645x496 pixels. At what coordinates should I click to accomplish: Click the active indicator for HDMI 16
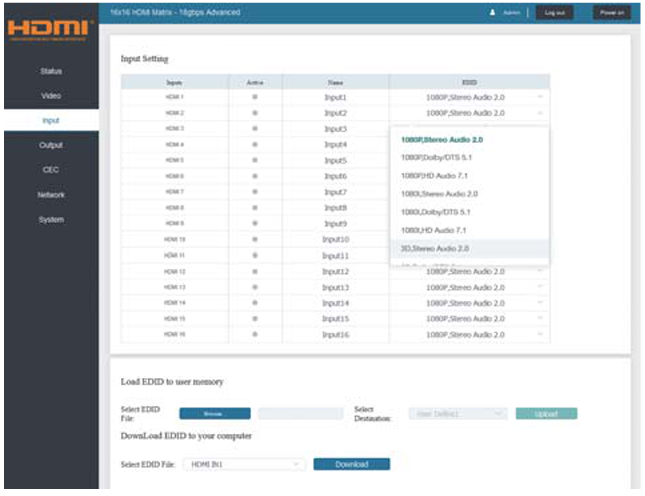point(255,334)
